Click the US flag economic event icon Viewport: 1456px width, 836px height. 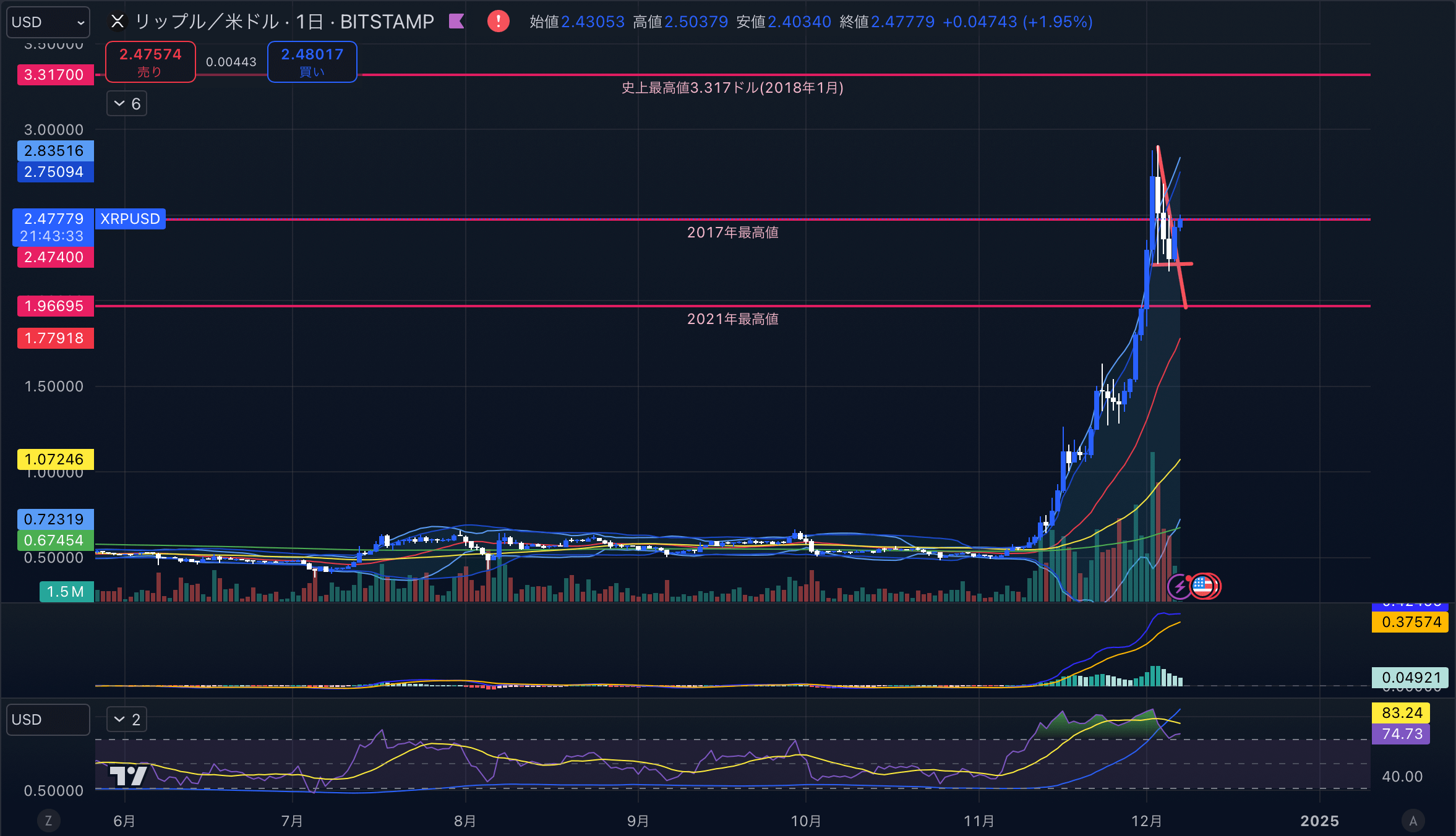(1203, 587)
